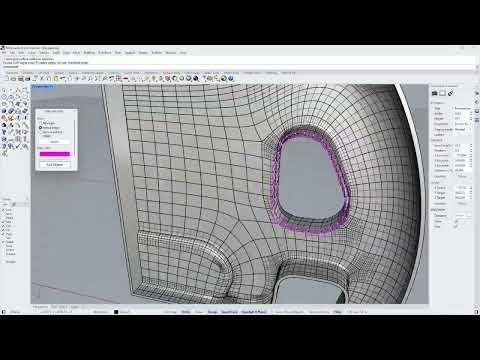Image resolution: width=480 pixels, height=360 pixels.
Task: Click the blue Help icon in toolbar
Action: pyautogui.click(x=231, y=78)
